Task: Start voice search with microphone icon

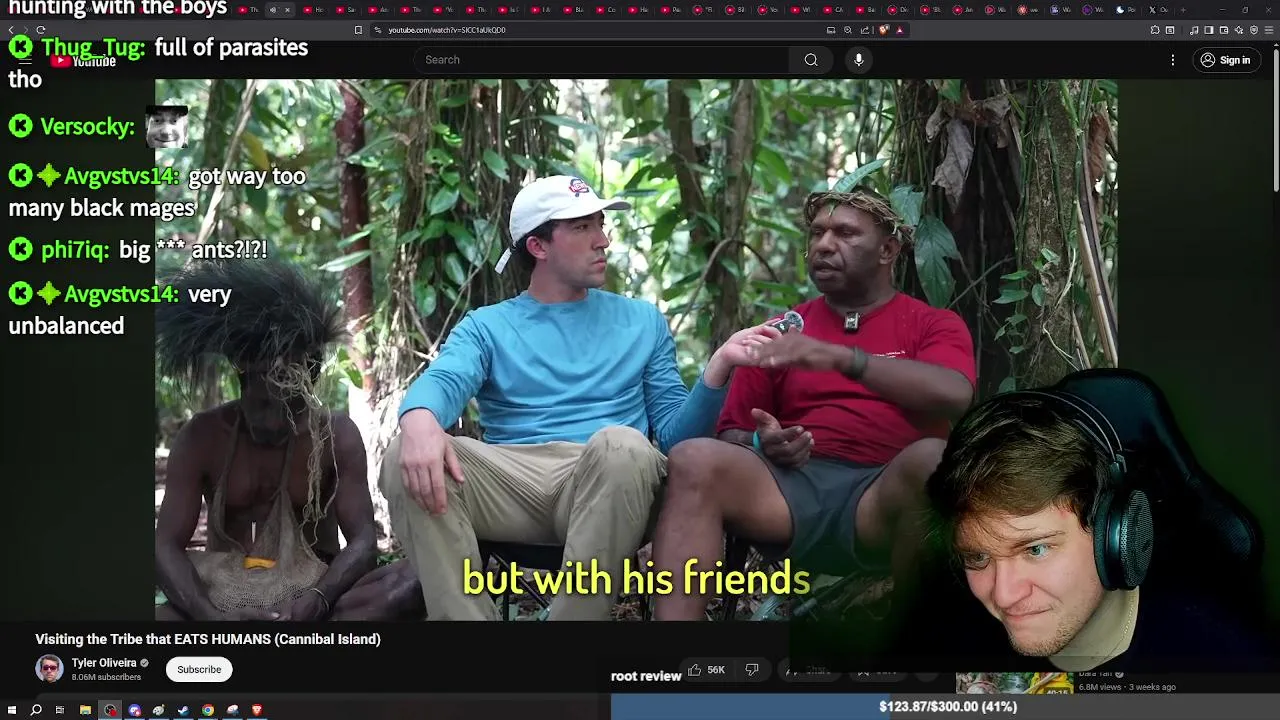Action: [858, 60]
